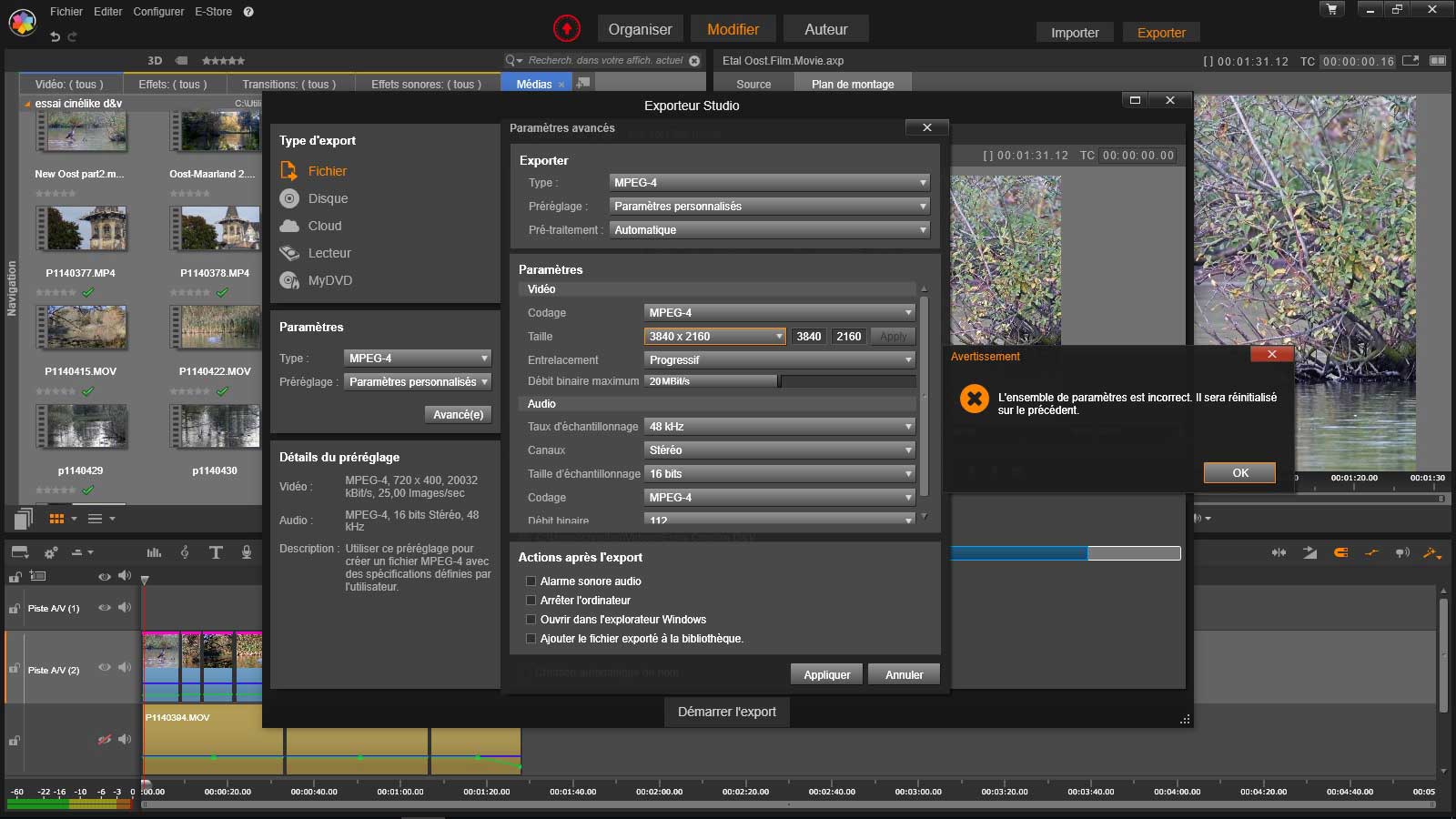Open the audio mixer bars icon

[154, 552]
